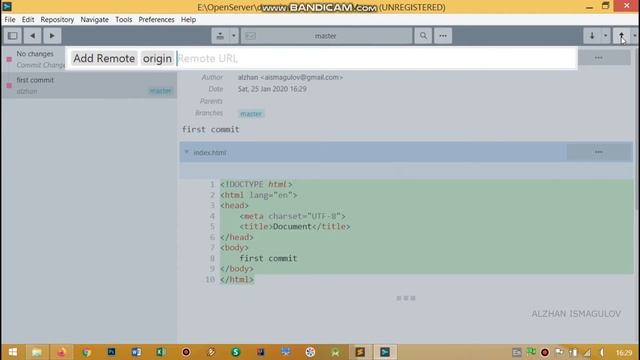Collapse the index.html file diff
The width and height of the screenshot is (640, 360).
point(187,152)
